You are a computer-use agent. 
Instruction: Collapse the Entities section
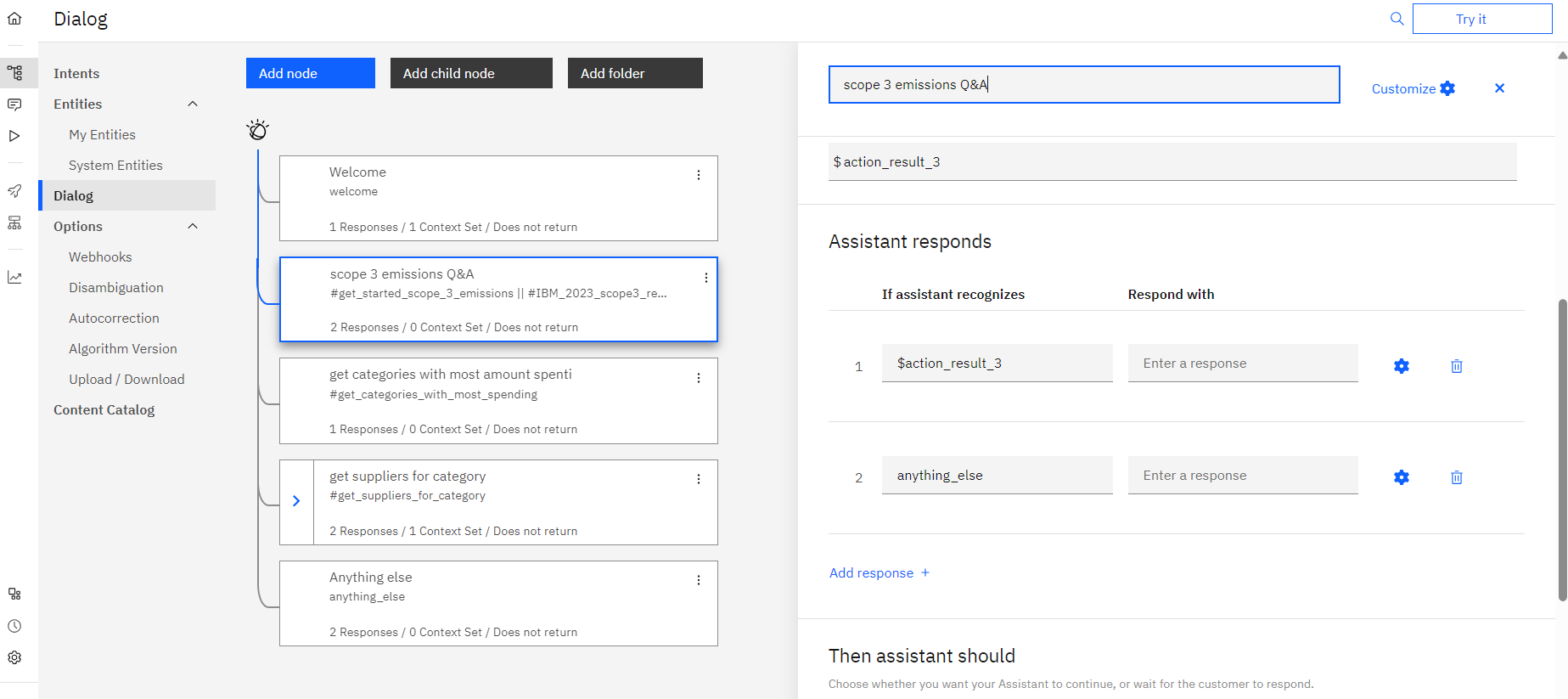193,104
